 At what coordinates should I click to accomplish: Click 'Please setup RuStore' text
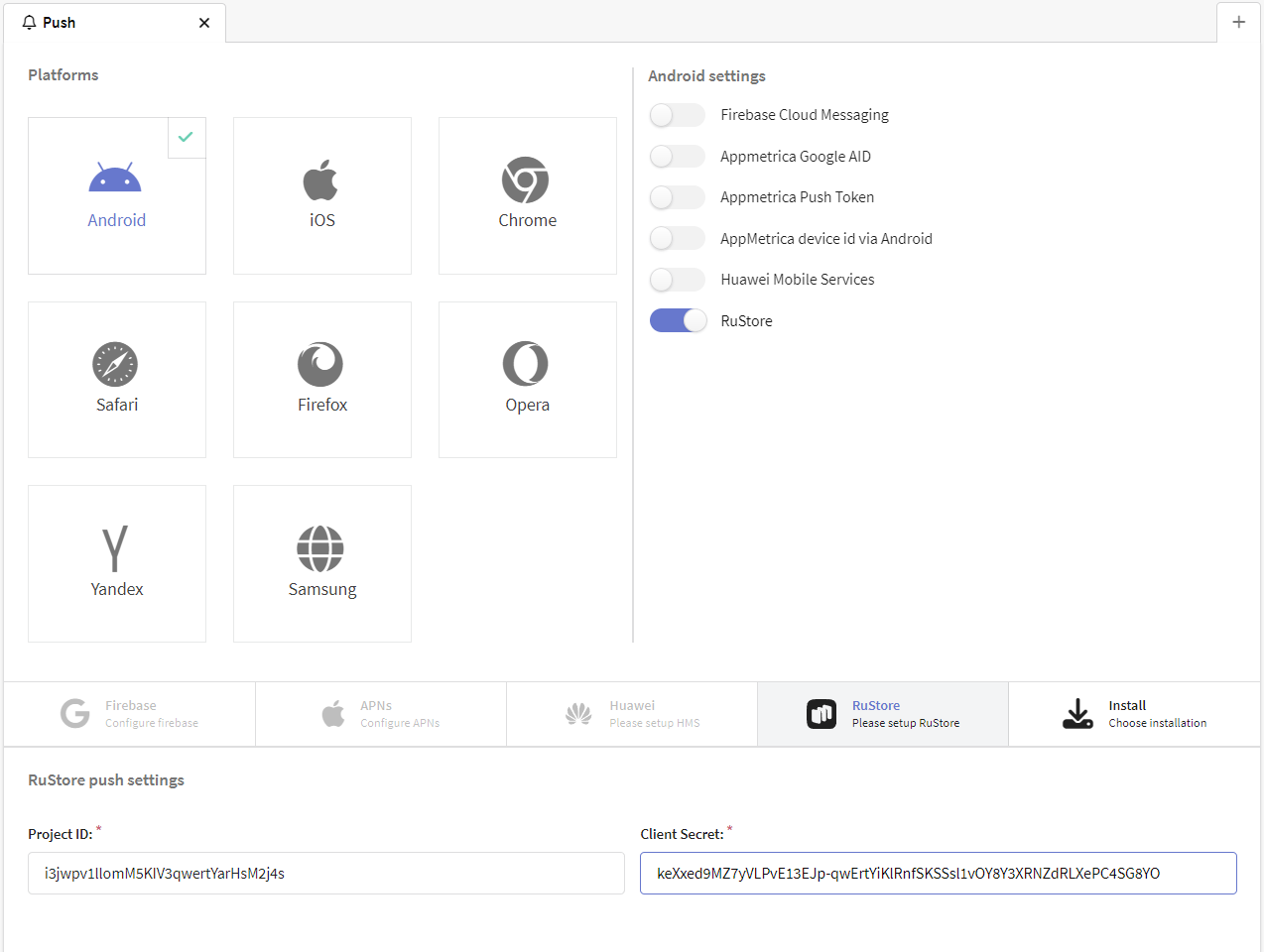point(906,723)
